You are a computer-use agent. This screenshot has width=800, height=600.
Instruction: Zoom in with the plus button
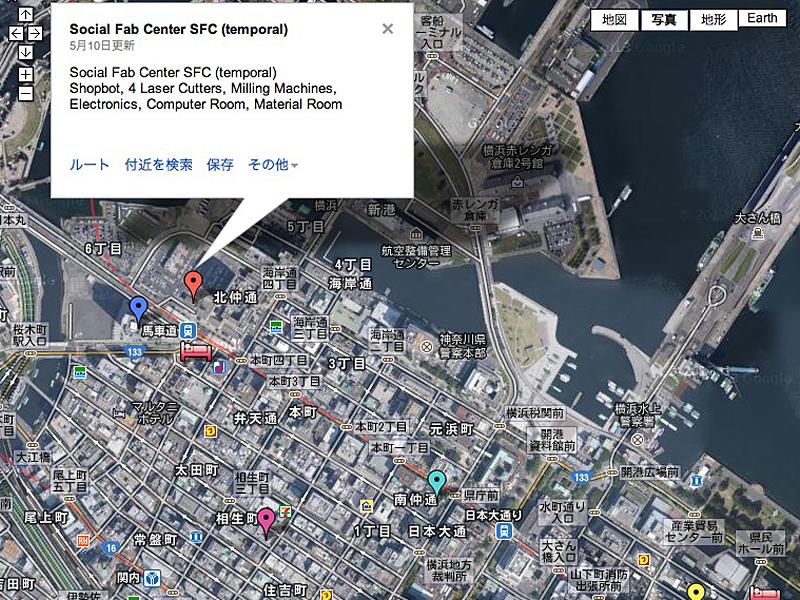[x=26, y=74]
